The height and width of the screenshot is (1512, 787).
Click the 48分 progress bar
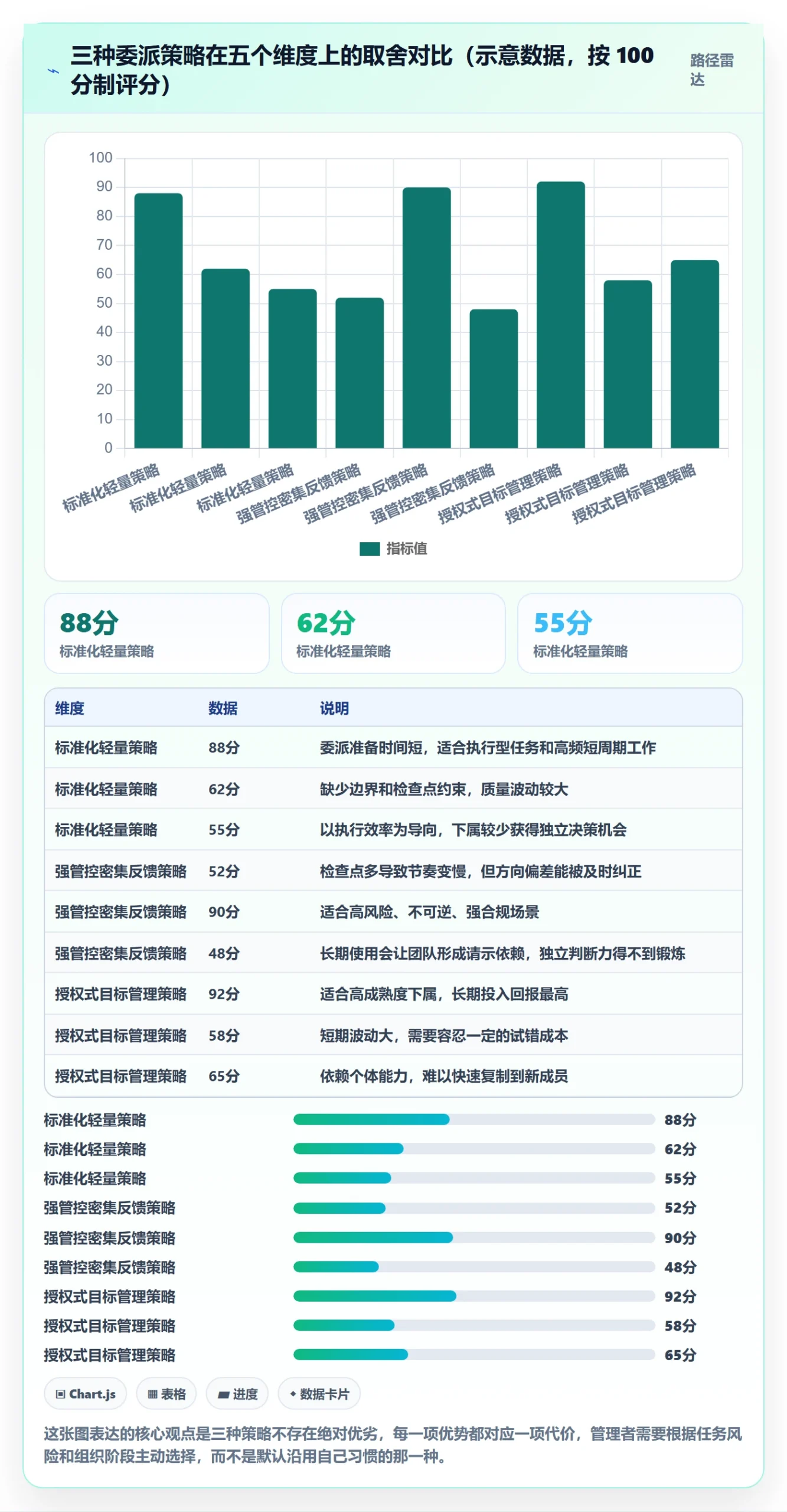474,1267
